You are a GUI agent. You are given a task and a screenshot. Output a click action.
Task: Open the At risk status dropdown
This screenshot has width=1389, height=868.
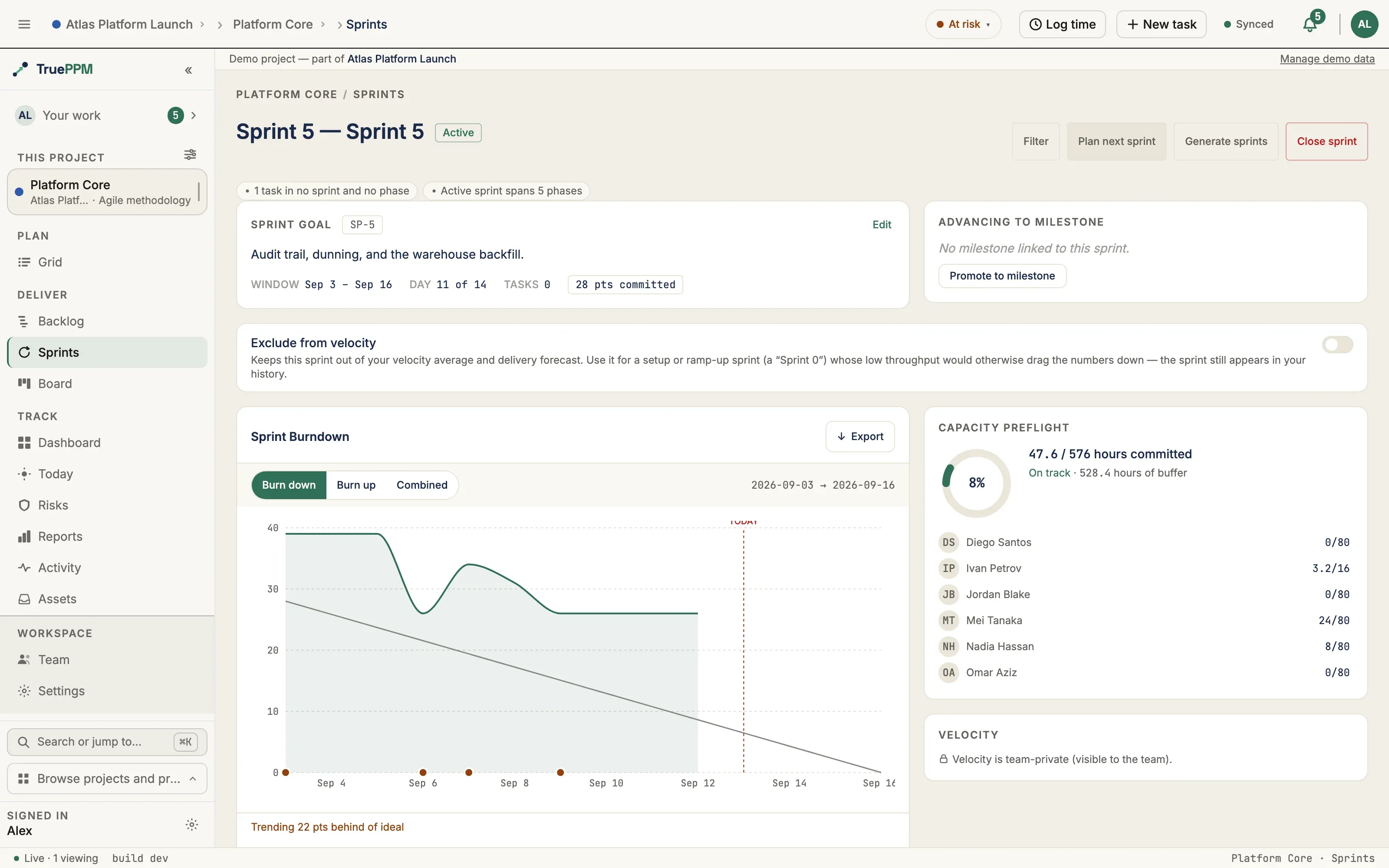963,24
